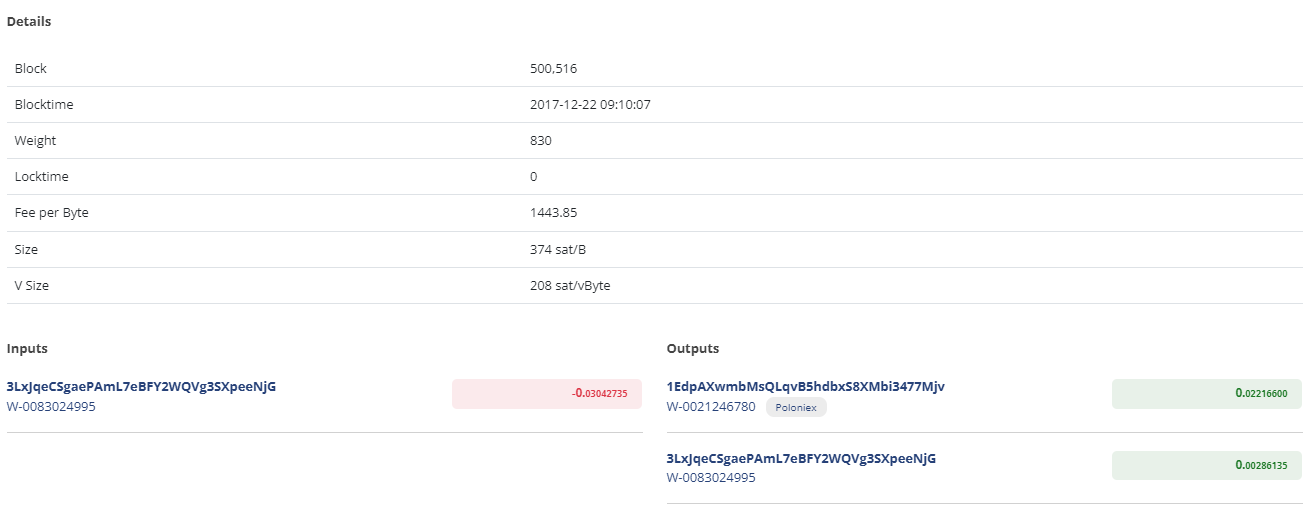Click the Outputs section heading

(692, 349)
